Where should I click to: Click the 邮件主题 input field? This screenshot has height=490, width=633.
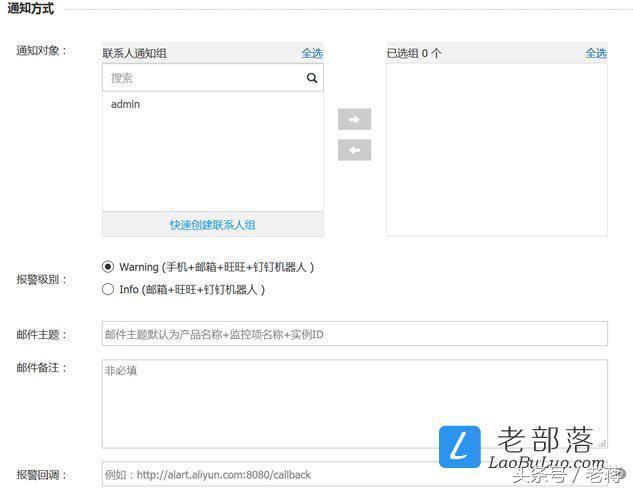point(354,334)
